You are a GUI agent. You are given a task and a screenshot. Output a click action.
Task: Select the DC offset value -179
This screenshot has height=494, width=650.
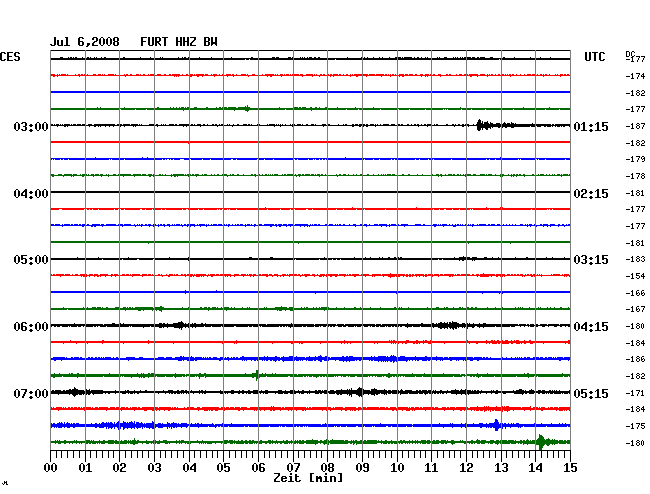(635, 159)
